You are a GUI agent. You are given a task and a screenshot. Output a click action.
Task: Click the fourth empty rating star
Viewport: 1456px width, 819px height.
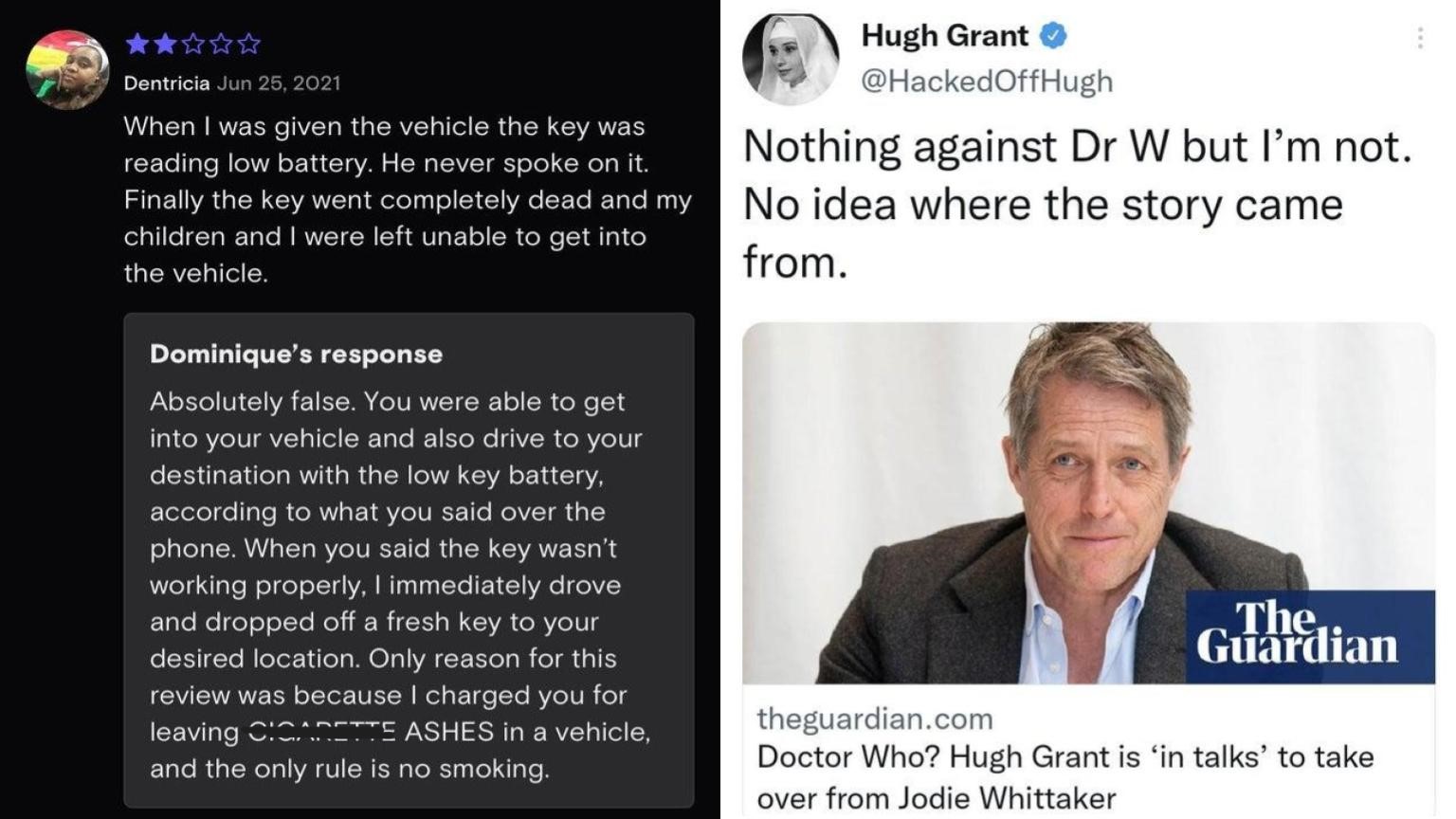(221, 43)
